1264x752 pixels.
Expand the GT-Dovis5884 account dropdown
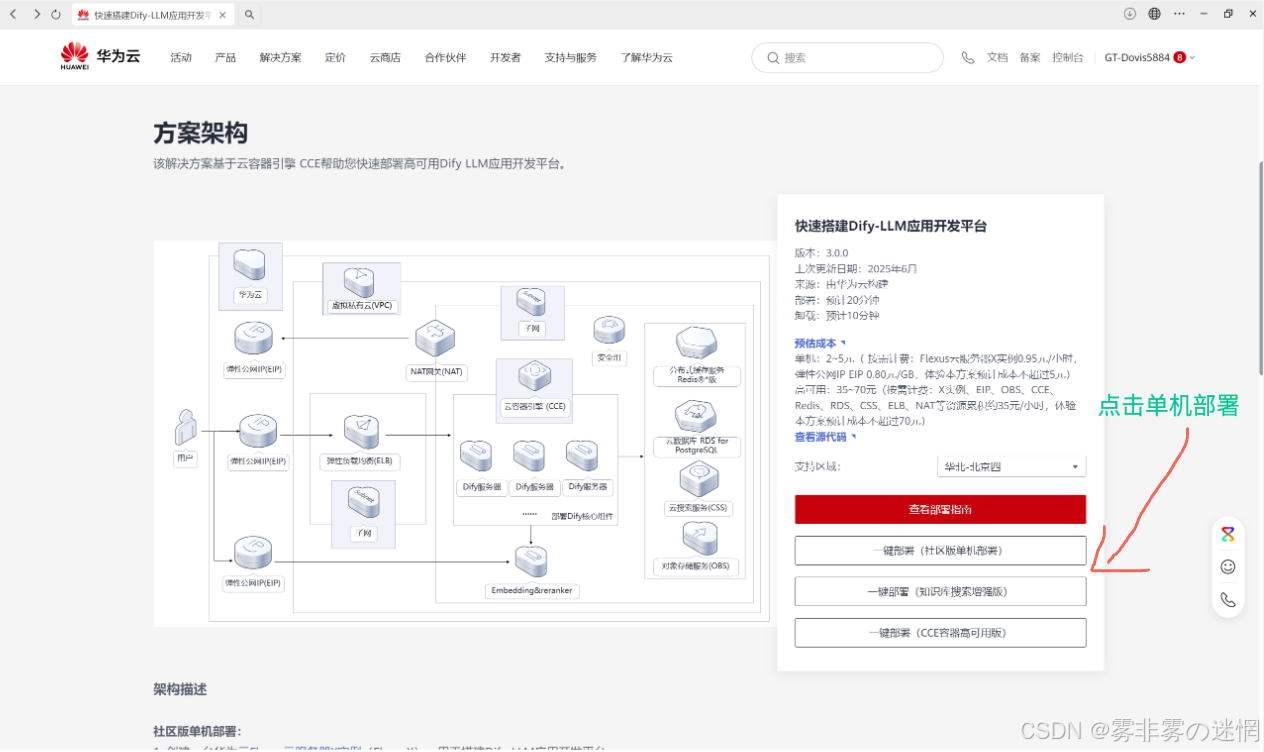(x=1150, y=58)
